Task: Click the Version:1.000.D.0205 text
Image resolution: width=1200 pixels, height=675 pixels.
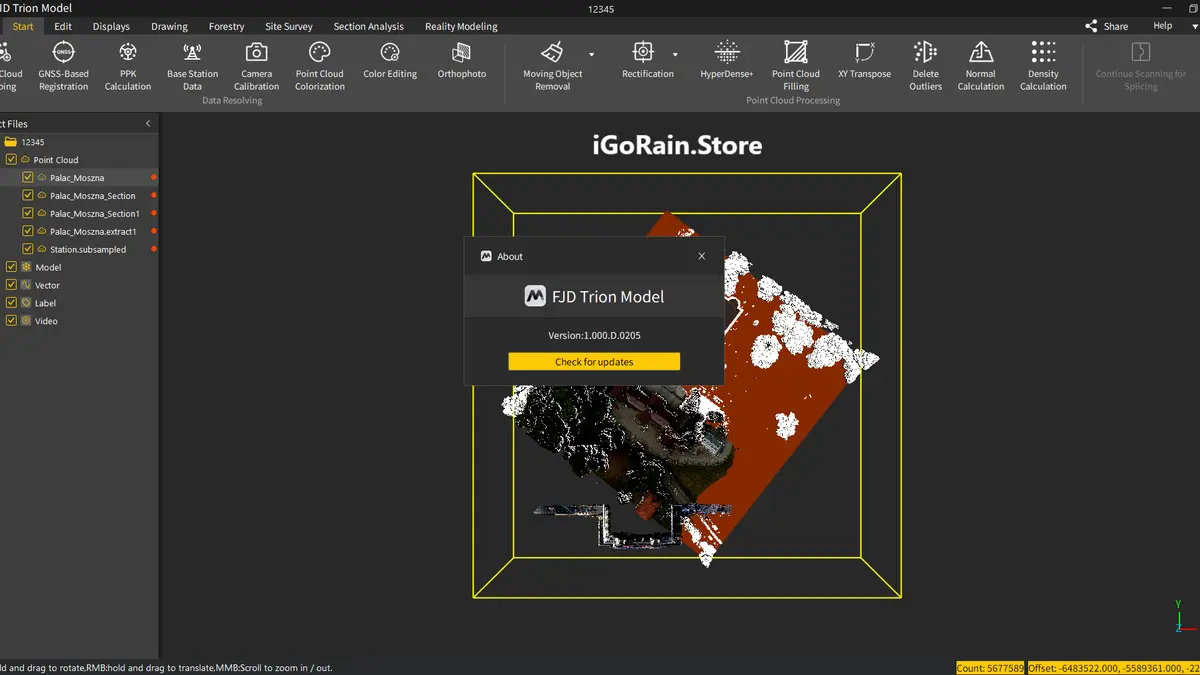Action: (594, 335)
